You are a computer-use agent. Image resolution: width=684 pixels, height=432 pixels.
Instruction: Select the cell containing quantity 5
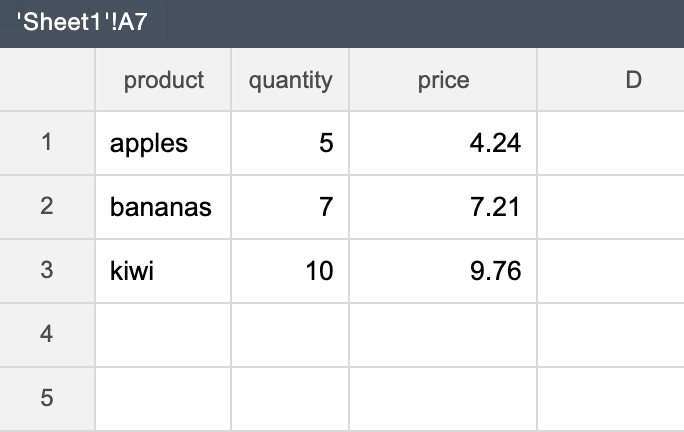(x=290, y=143)
